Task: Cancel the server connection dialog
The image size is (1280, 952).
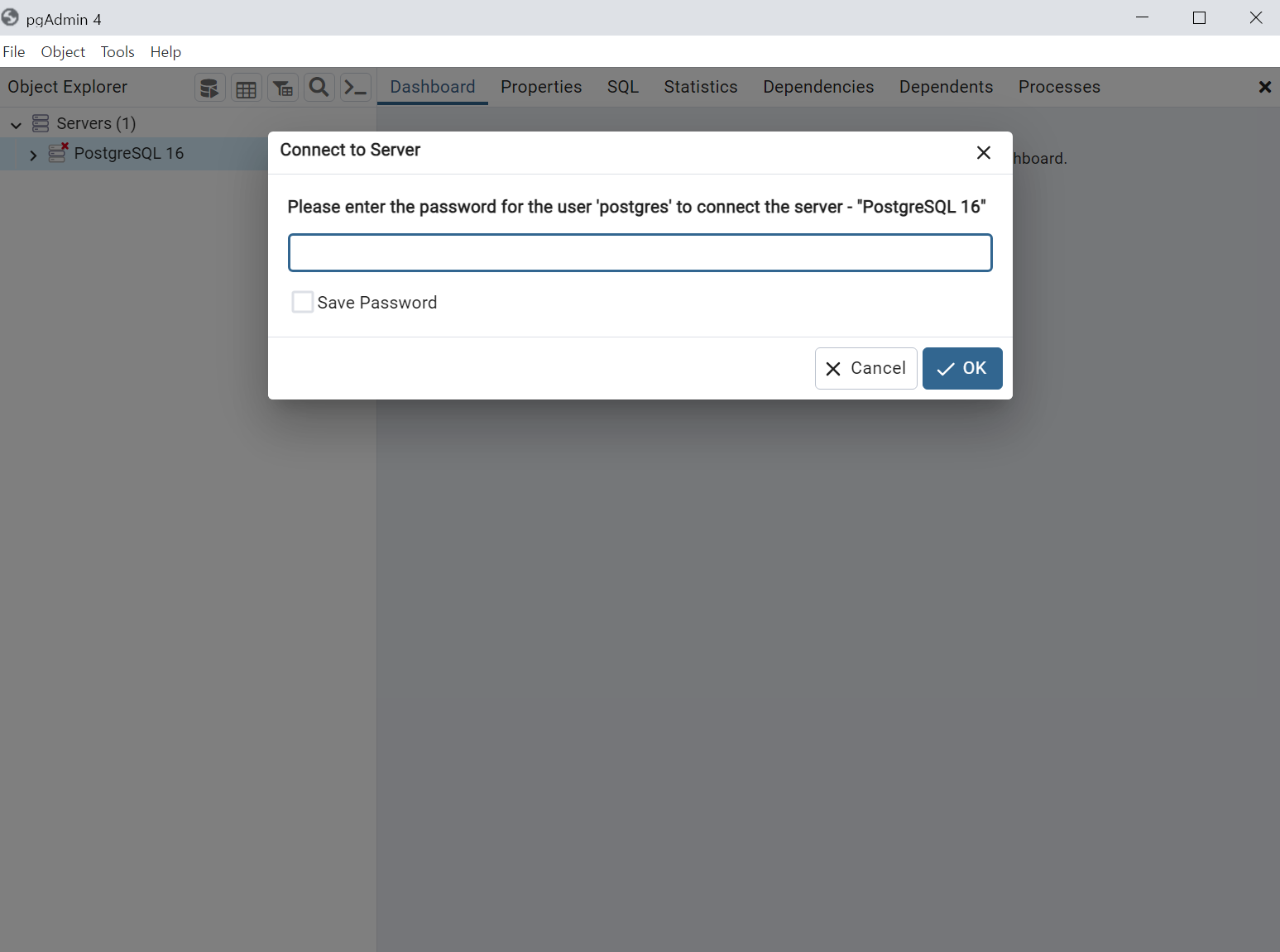Action: pyautogui.click(x=866, y=368)
